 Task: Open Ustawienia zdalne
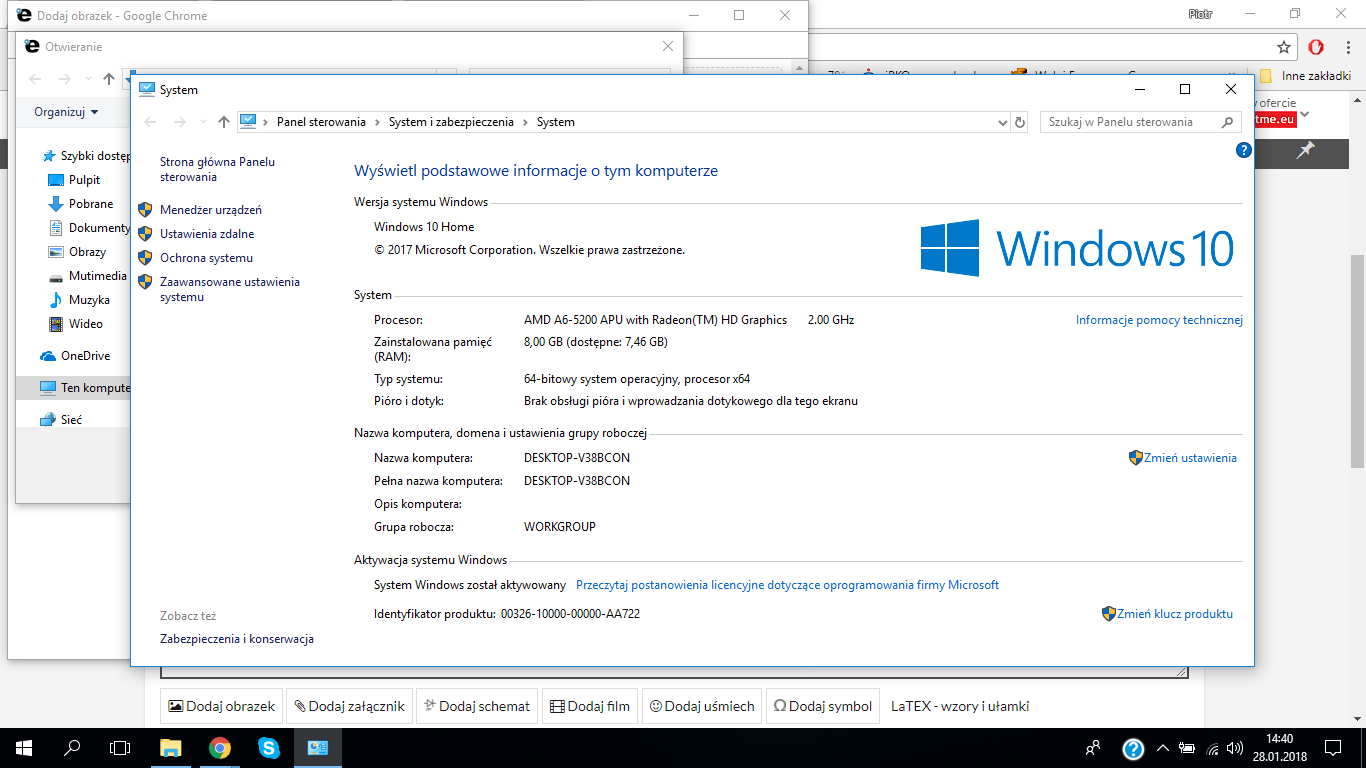(x=207, y=234)
